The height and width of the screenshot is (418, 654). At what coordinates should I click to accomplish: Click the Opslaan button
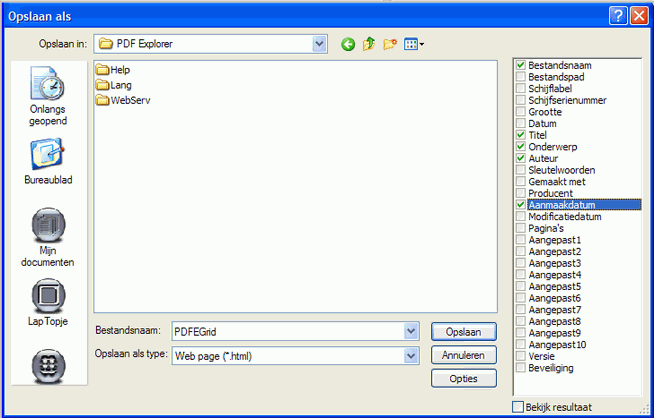pos(463,331)
